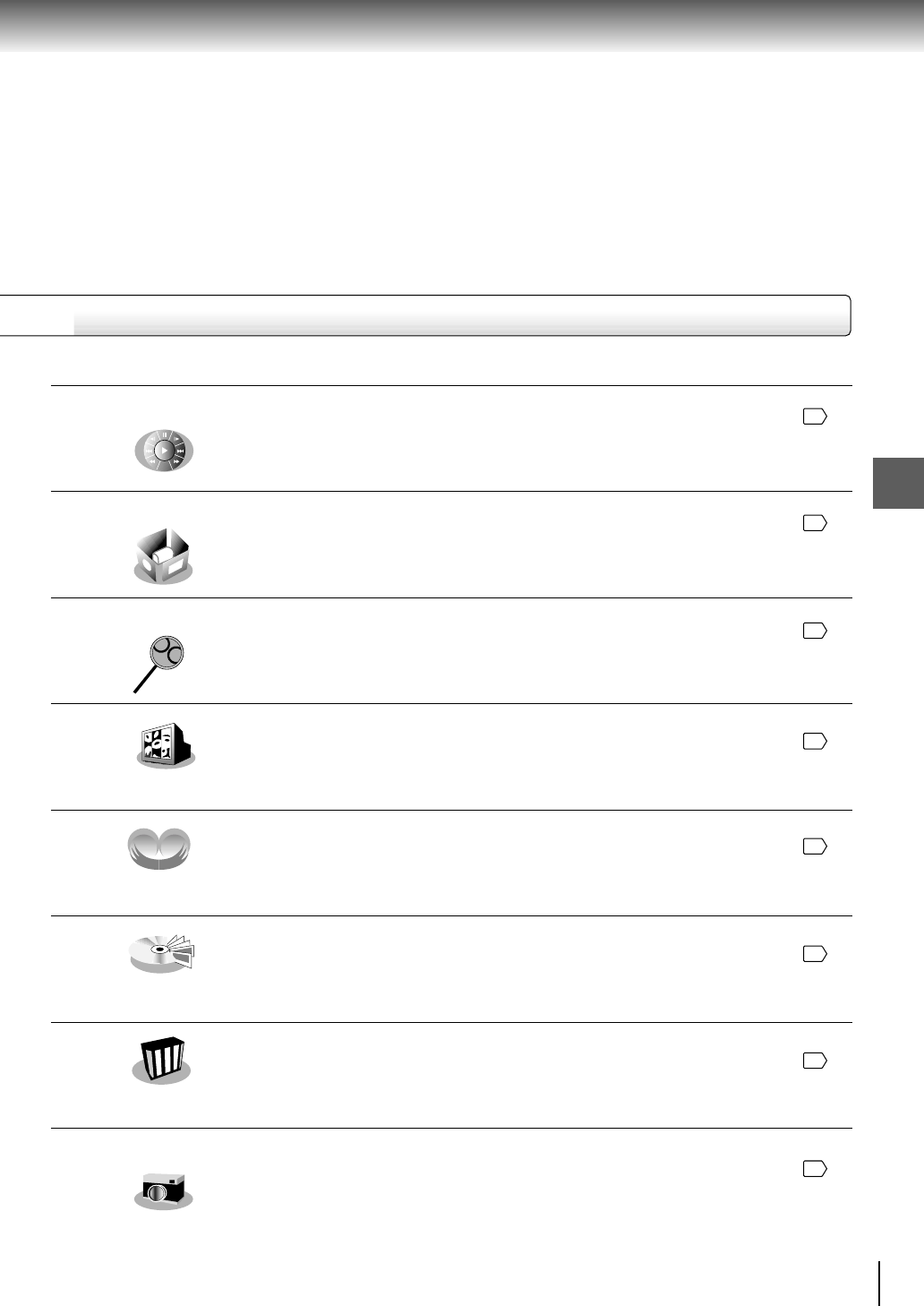The image size is (924, 1306).
Task: Click the magnifying glass icon
Action: tap(160, 660)
